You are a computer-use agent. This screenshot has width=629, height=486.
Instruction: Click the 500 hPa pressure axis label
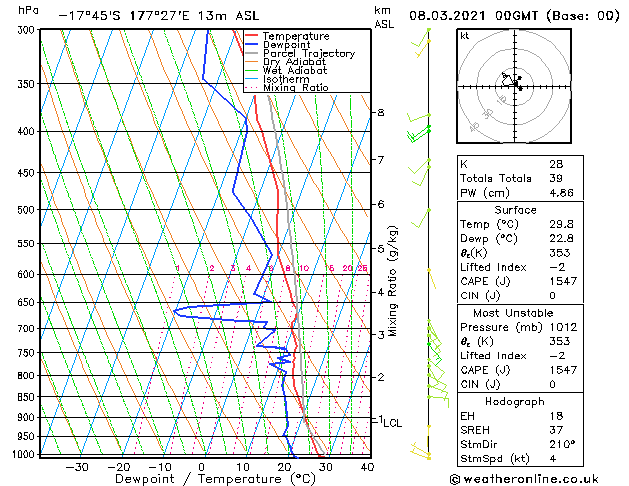click(28, 210)
